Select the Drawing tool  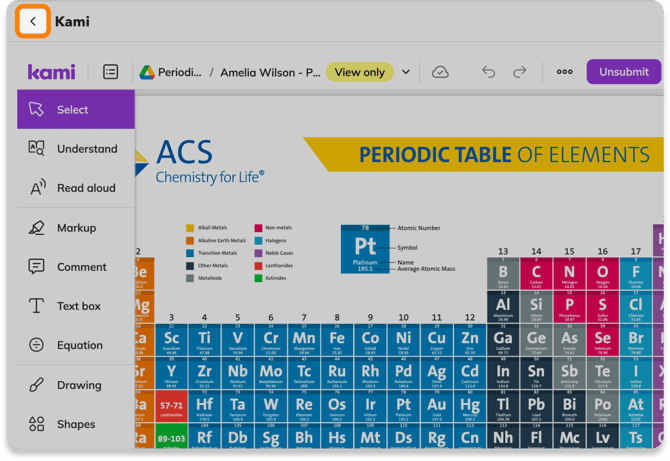76,385
